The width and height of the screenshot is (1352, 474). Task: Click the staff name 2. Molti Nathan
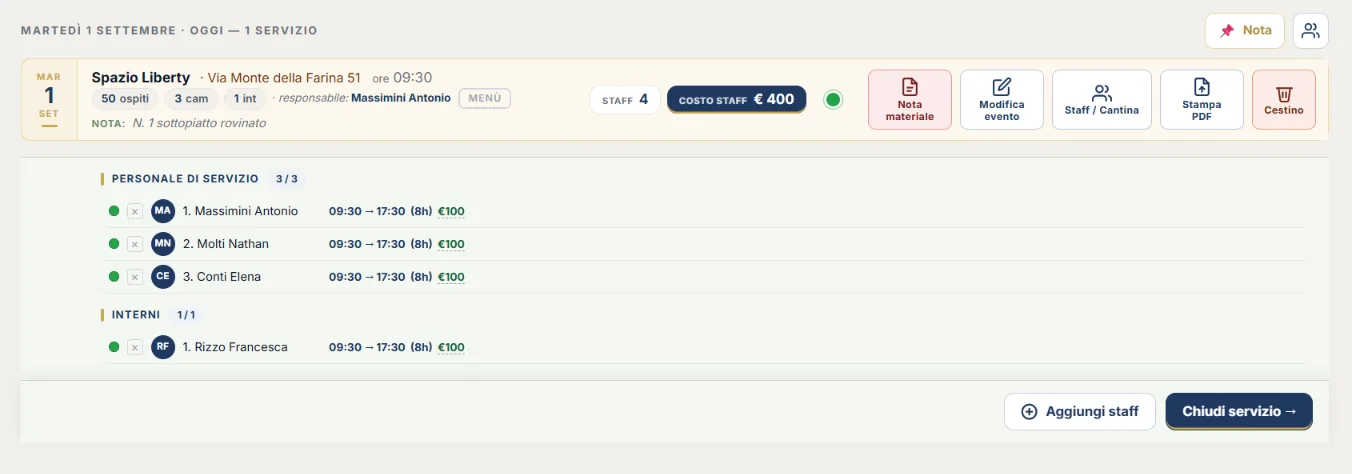click(225, 244)
